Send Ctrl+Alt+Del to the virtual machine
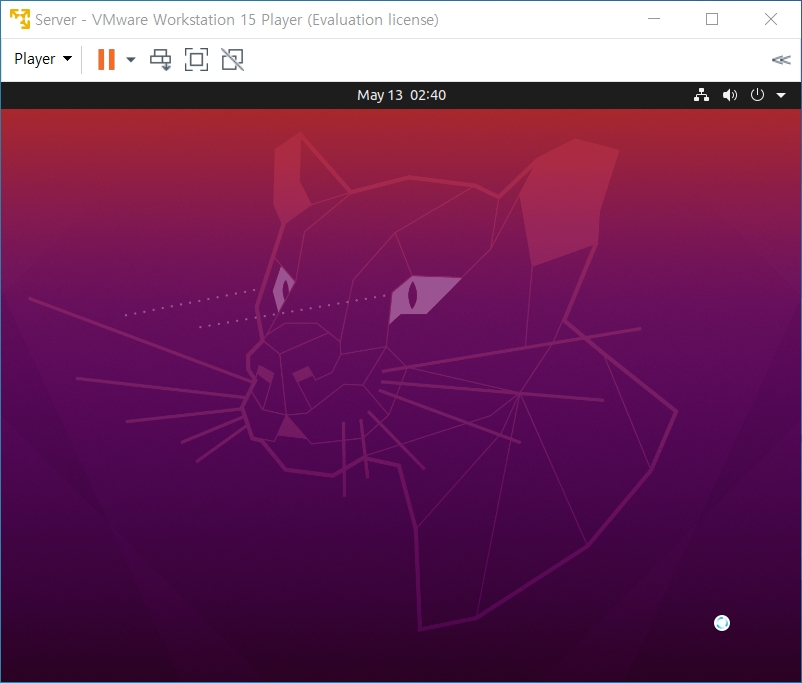This screenshot has width=802, height=683. coord(161,59)
